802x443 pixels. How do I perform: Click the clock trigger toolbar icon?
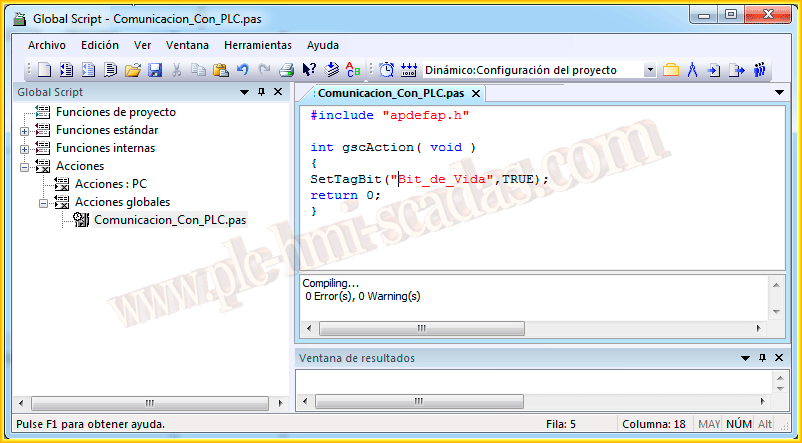[x=387, y=70]
